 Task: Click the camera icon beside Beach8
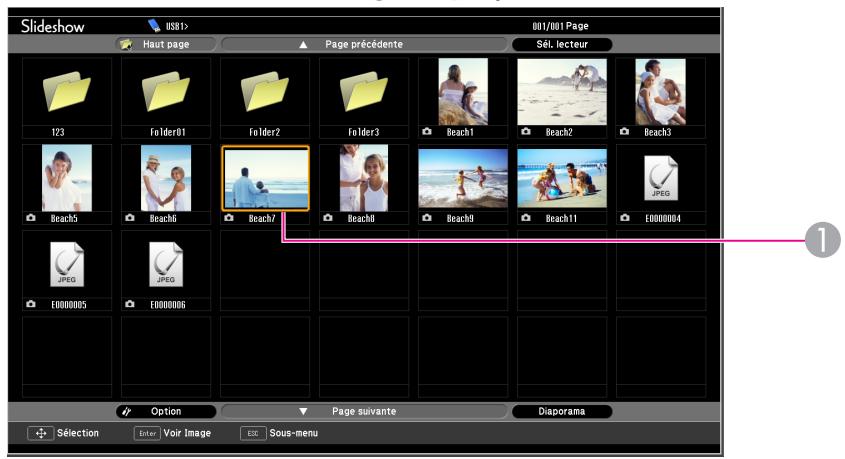328,217
